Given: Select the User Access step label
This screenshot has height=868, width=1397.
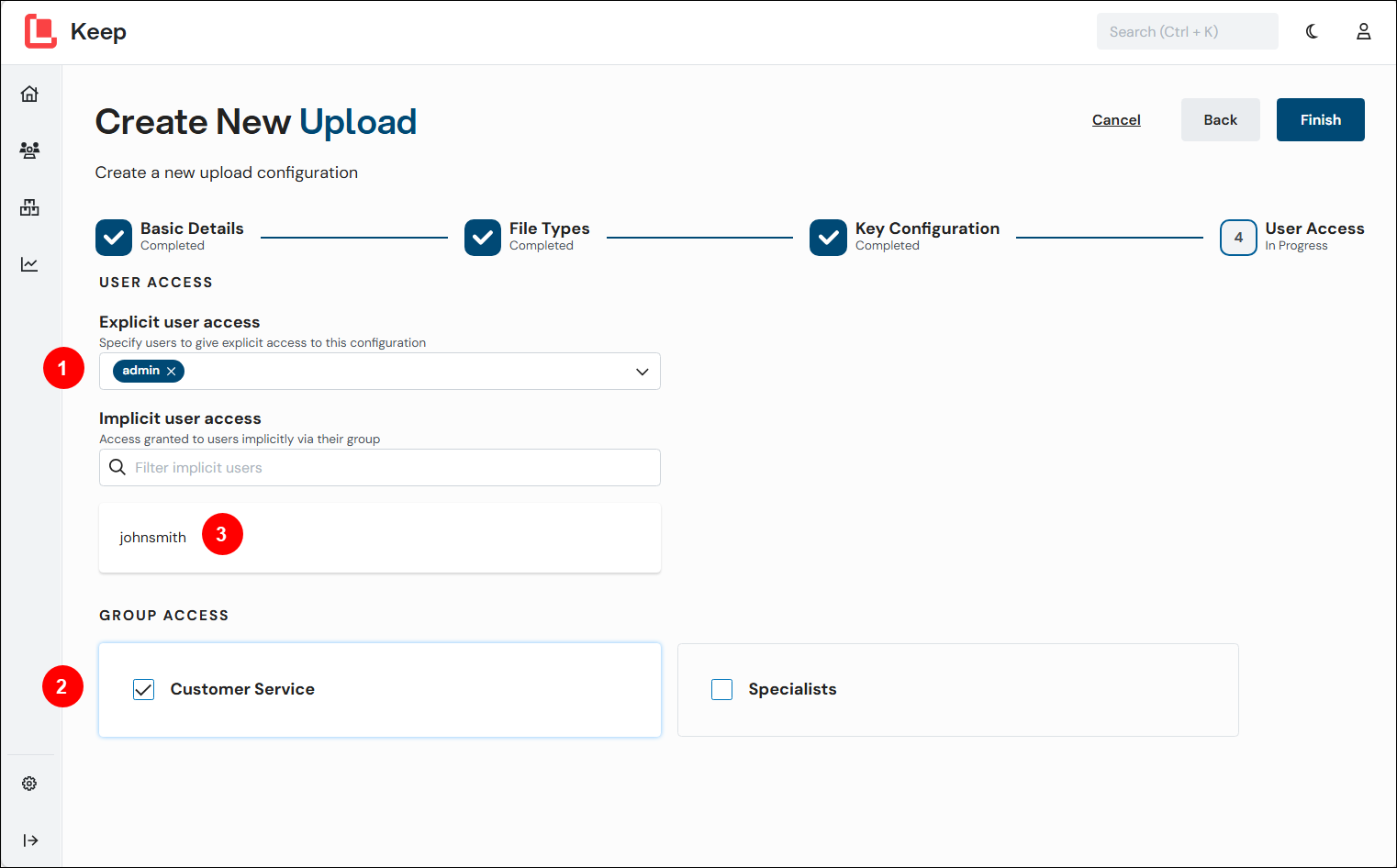Looking at the screenshot, I should (1314, 228).
